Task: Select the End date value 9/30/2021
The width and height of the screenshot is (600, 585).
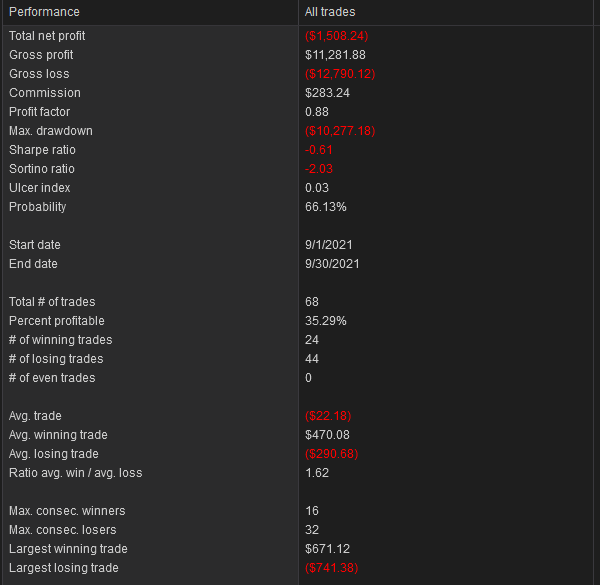Action: click(x=332, y=264)
